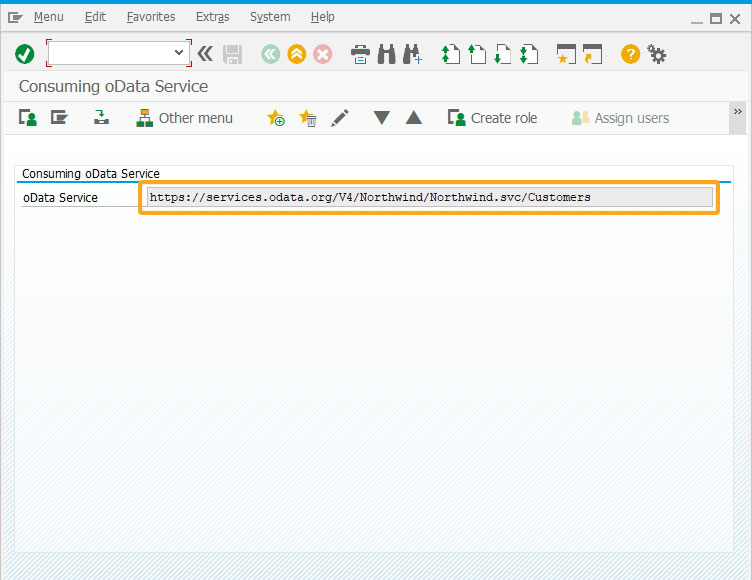Click the SAP Business Workplace inbox icon
Viewport: 752px width, 580px height.
pyautogui.click(x=101, y=118)
